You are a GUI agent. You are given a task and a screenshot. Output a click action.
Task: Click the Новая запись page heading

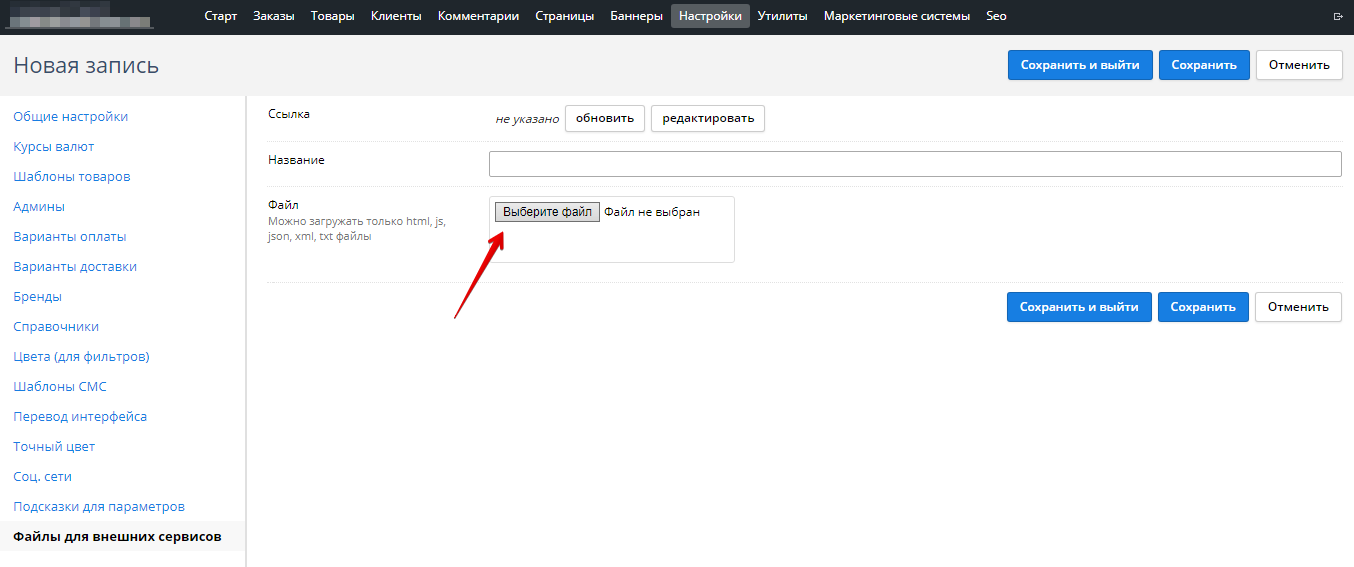click(86, 65)
